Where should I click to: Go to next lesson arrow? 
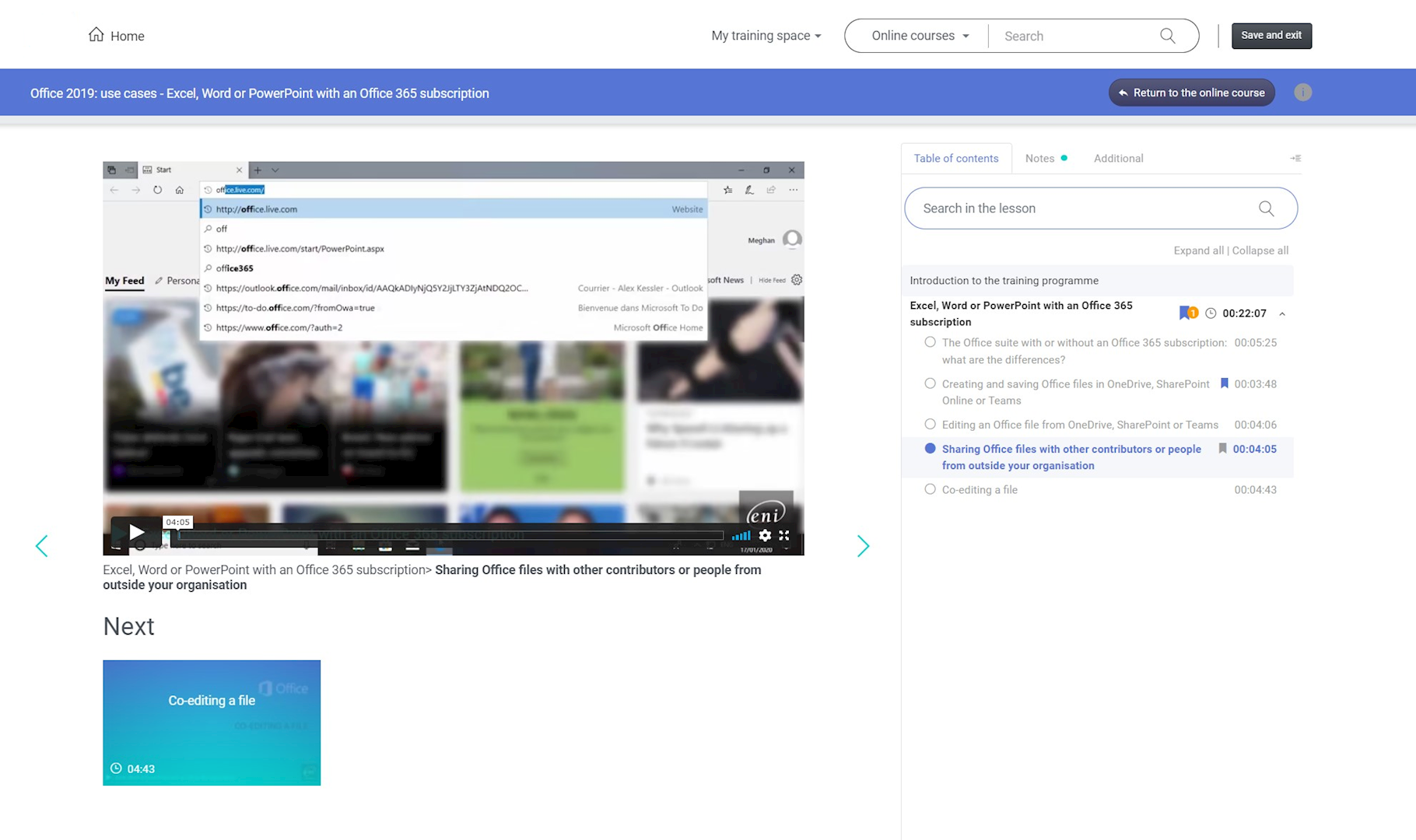pyautogui.click(x=863, y=546)
